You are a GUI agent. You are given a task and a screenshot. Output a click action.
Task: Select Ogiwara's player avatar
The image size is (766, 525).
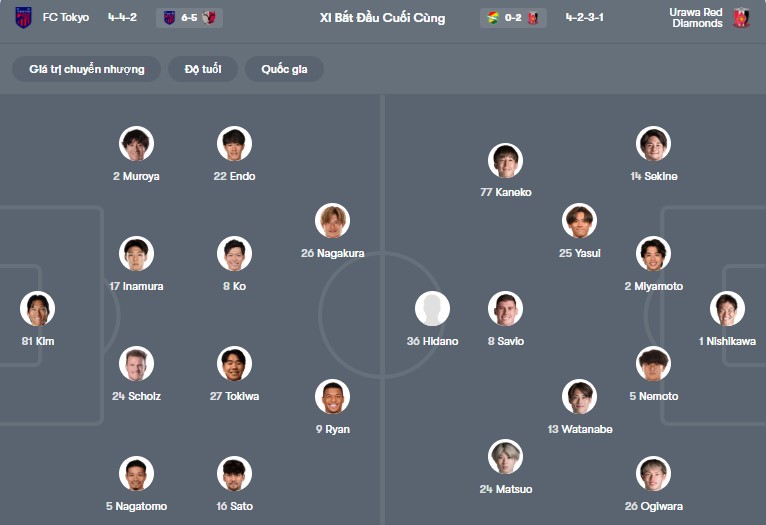pyautogui.click(x=653, y=474)
